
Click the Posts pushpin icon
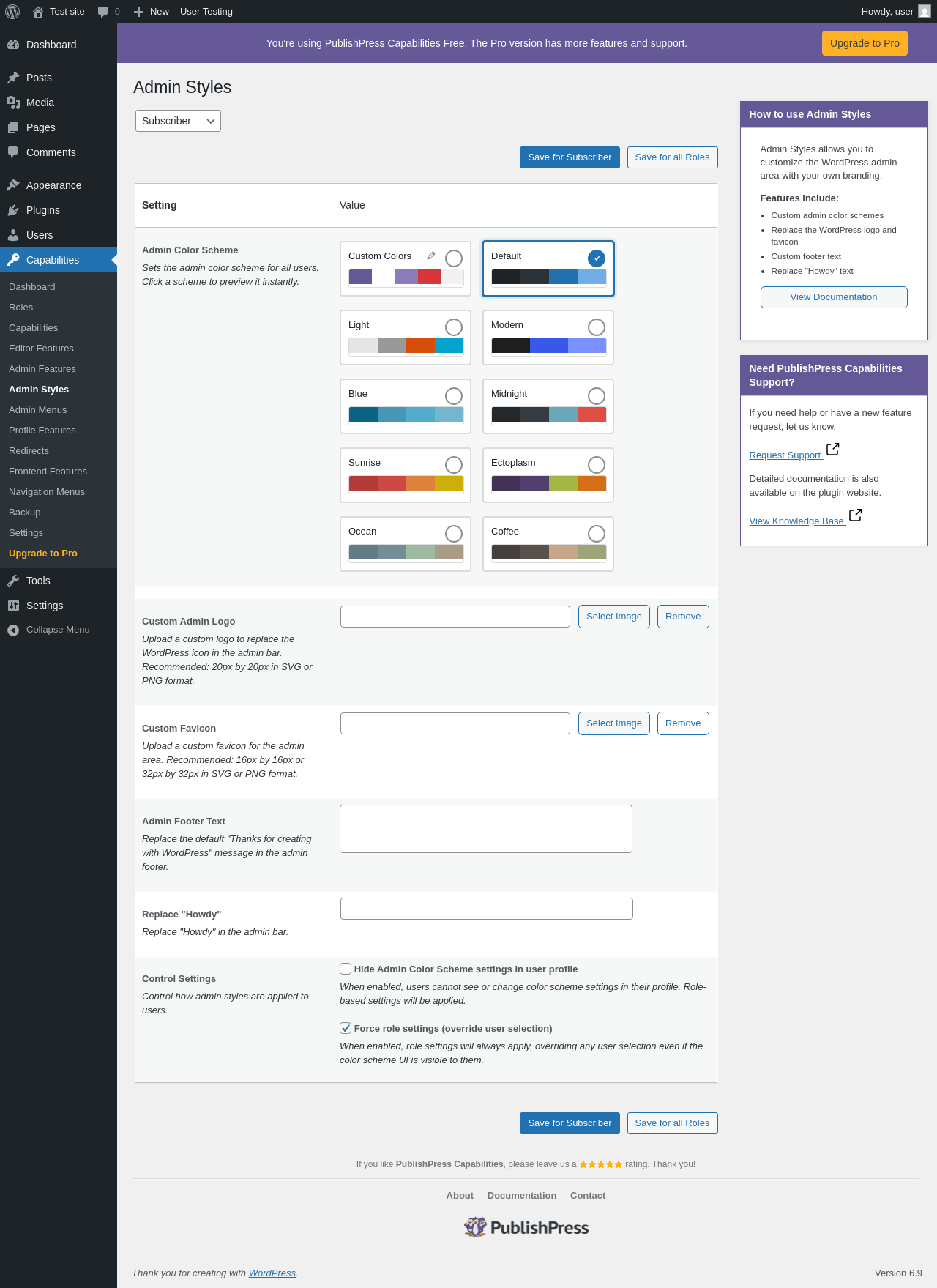pyautogui.click(x=13, y=78)
